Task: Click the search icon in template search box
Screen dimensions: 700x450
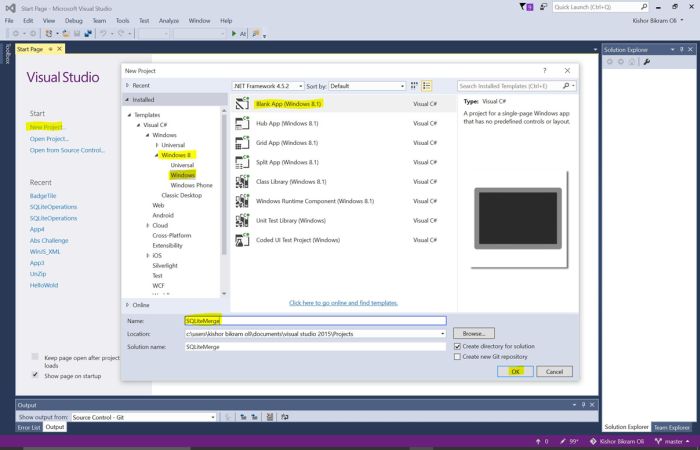Action: tap(566, 86)
